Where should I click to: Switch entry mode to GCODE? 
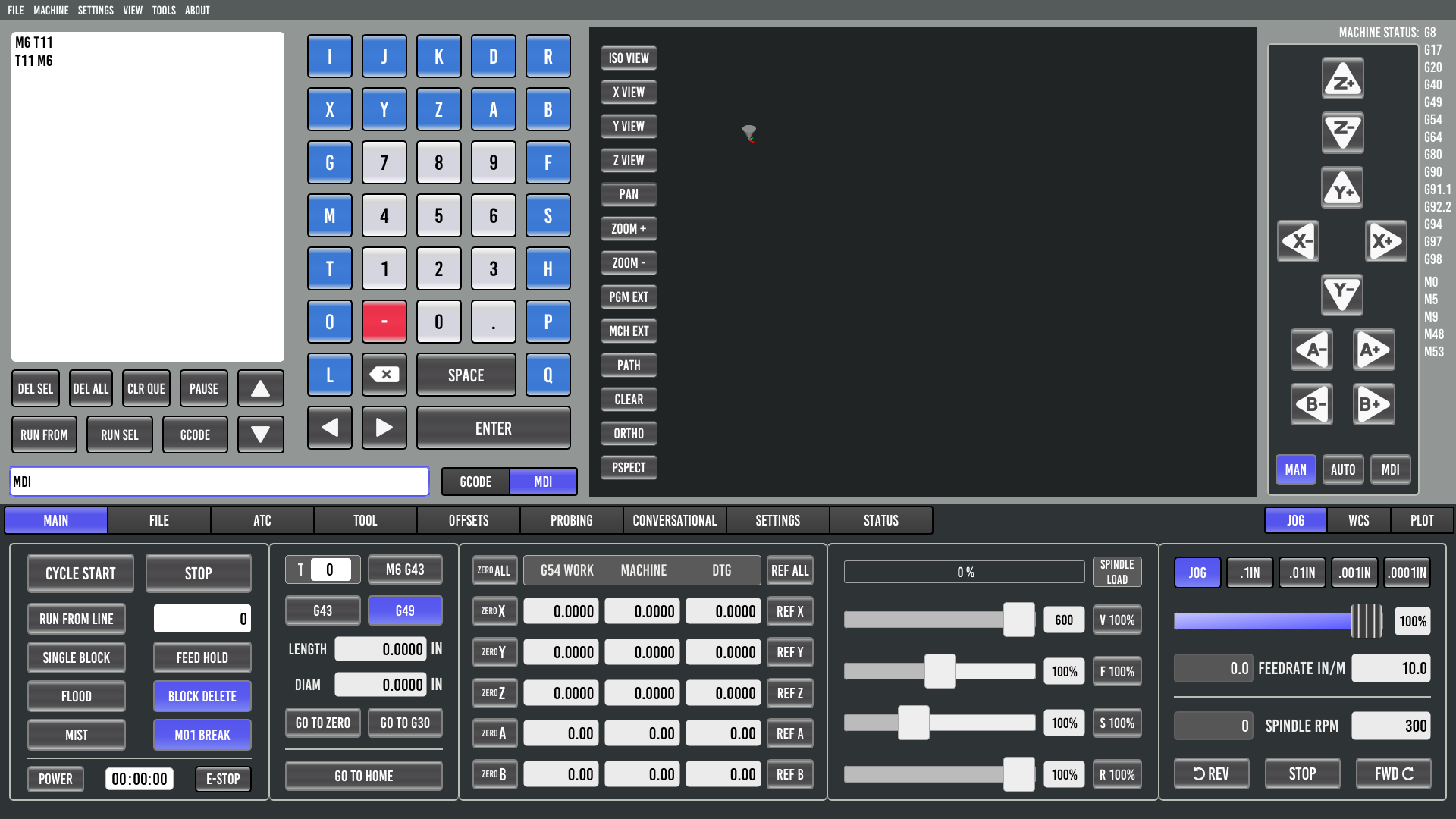point(475,482)
